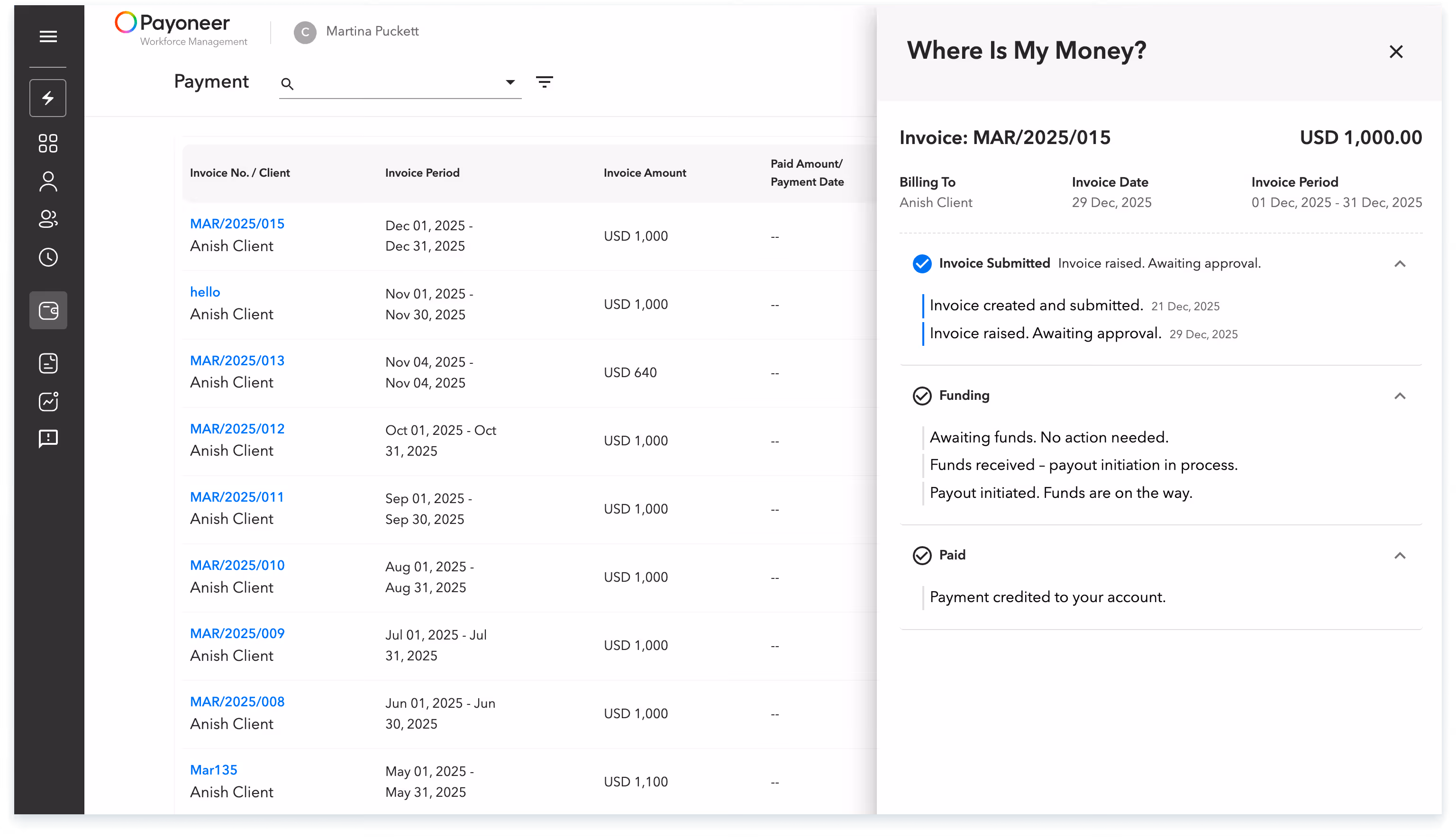Open the document sidebar icon

(48, 363)
